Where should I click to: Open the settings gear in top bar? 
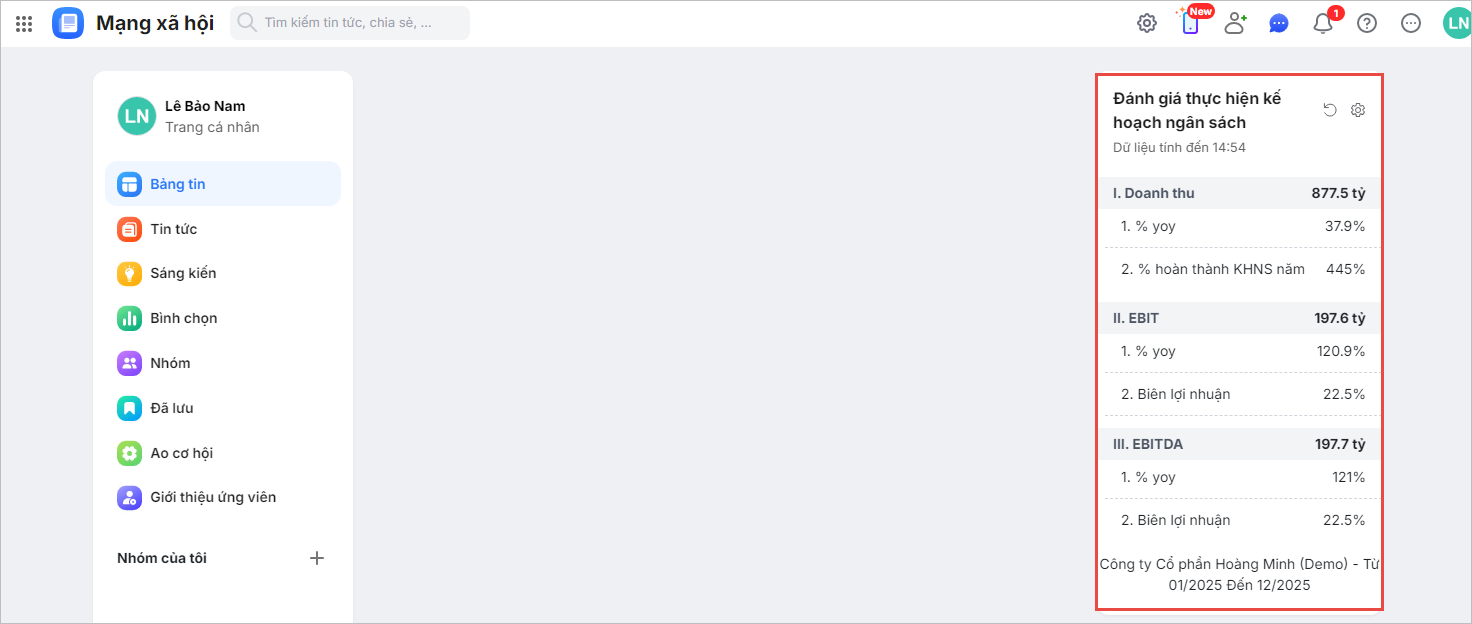[x=1147, y=23]
